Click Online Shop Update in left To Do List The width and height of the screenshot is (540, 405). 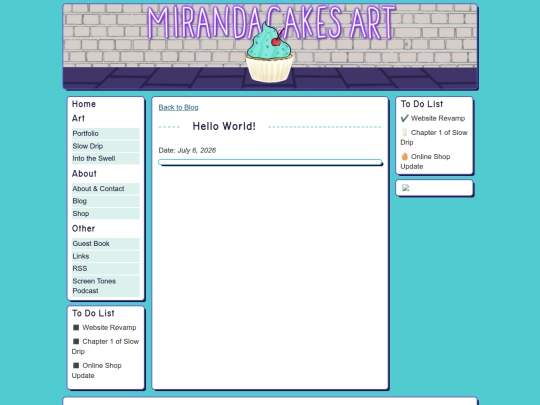tap(97, 370)
